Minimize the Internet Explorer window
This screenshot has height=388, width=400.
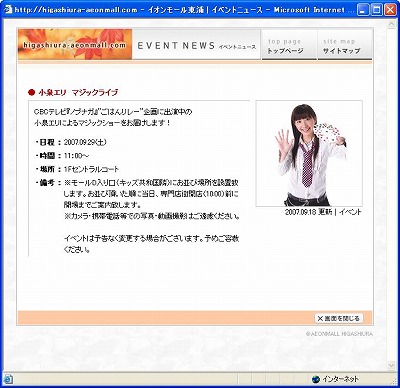pos(363,10)
